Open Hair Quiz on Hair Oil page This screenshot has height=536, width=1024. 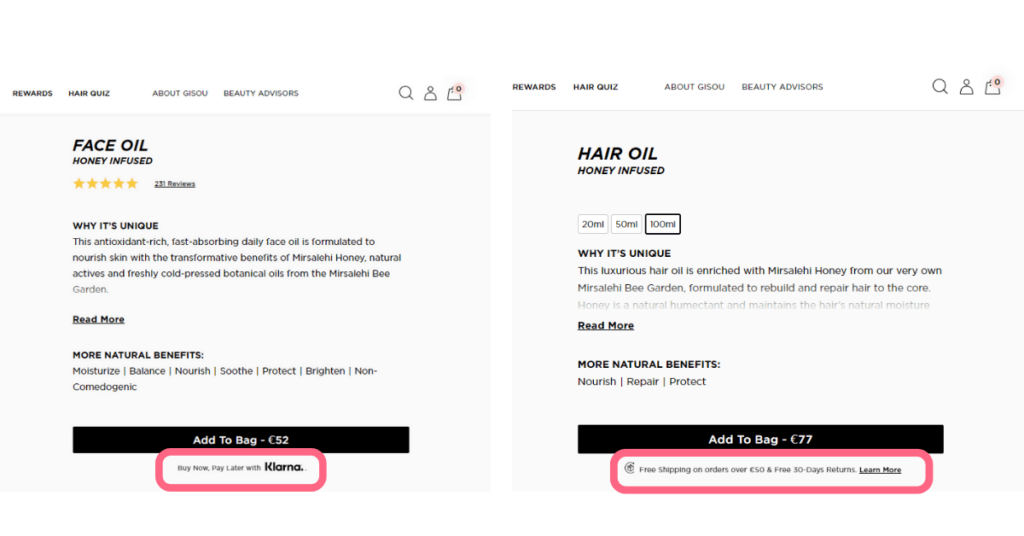click(x=596, y=87)
